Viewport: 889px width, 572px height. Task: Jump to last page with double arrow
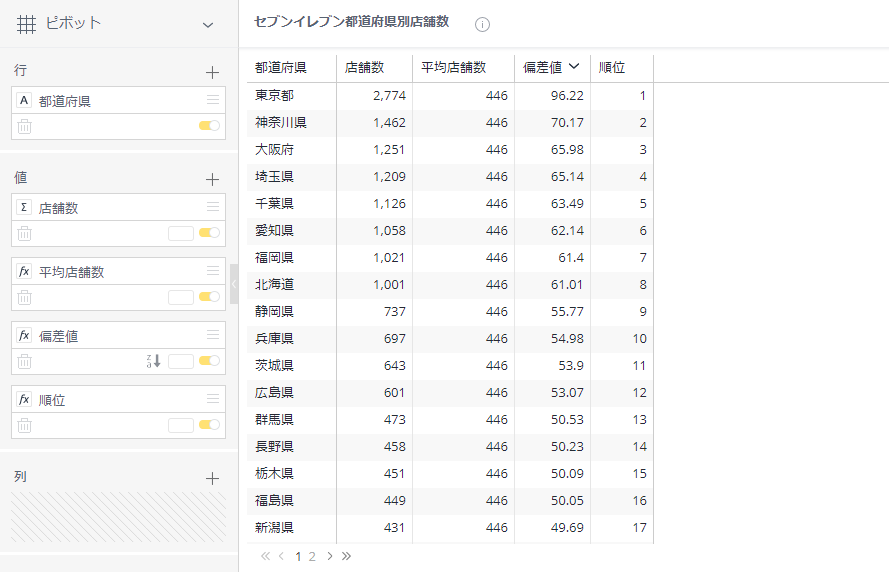(346, 556)
